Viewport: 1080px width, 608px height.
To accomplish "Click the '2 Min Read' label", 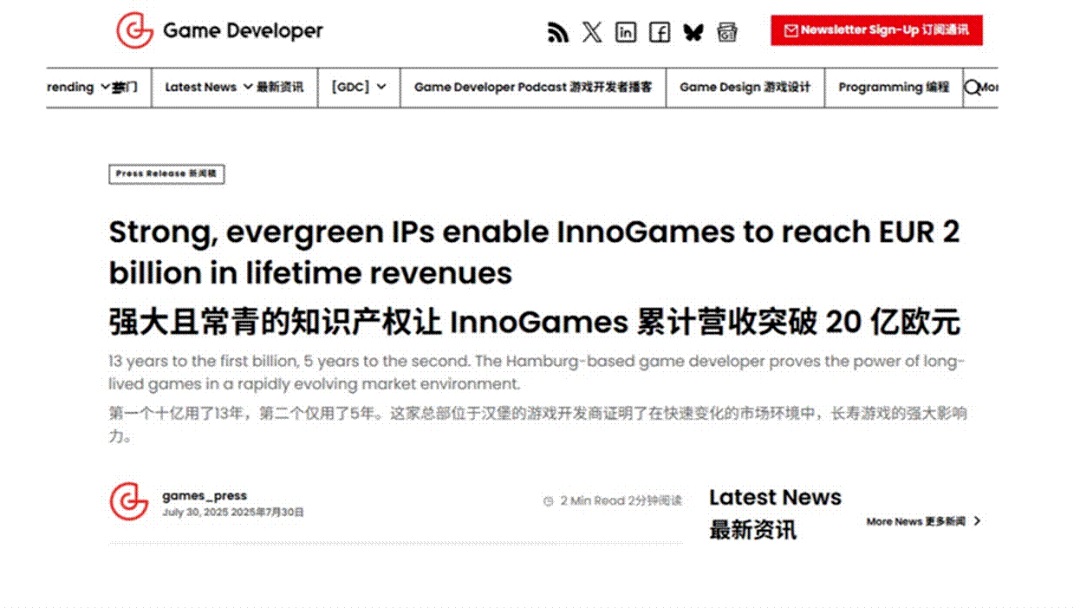I will 621,501.
